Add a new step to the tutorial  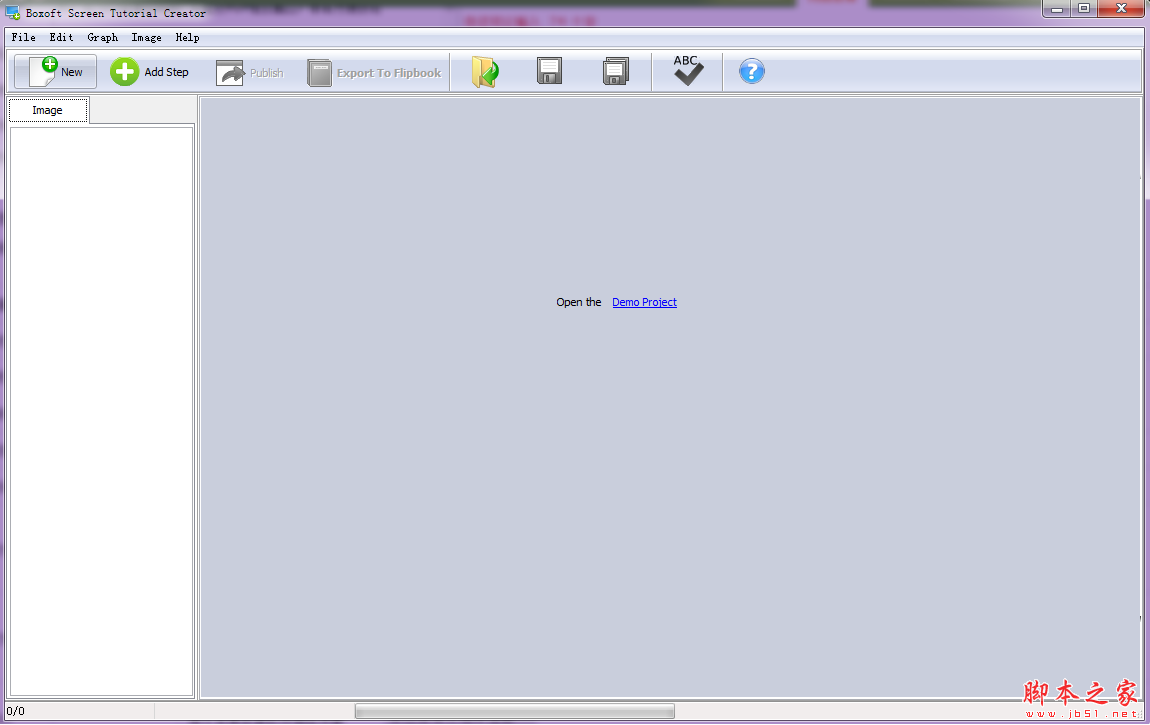tap(150, 71)
